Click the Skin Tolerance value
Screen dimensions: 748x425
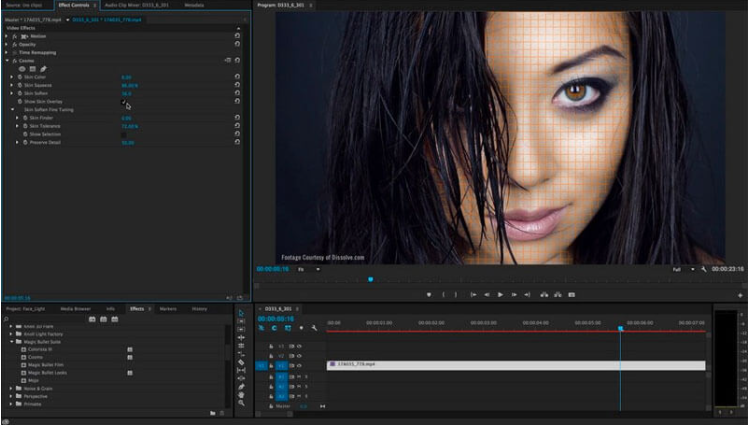pos(129,126)
